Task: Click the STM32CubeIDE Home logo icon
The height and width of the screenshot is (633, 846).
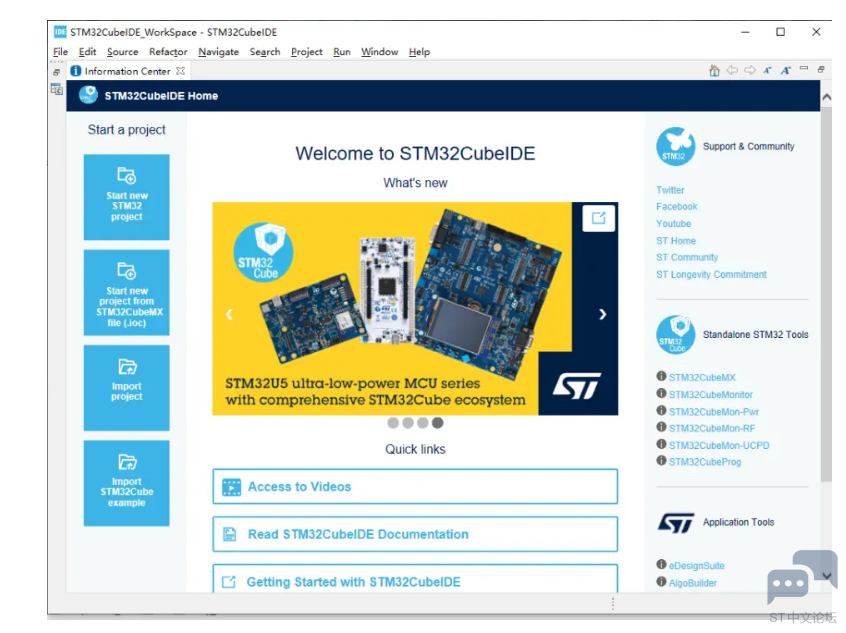Action: click(x=88, y=95)
